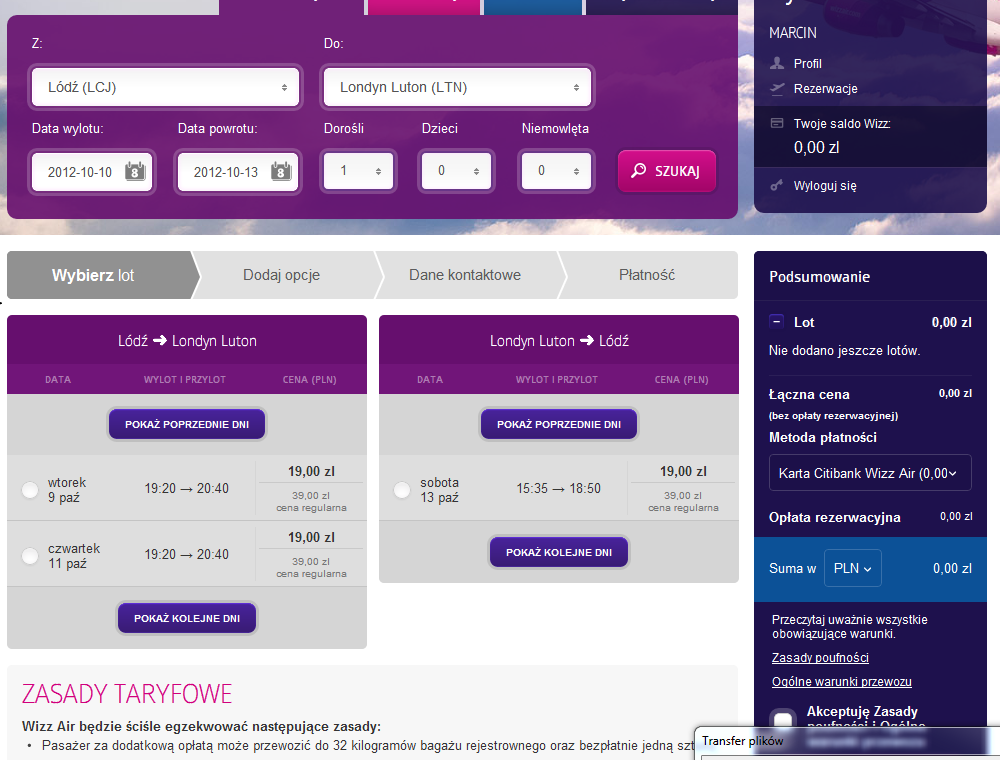Open the return date calendar icon

(x=282, y=171)
